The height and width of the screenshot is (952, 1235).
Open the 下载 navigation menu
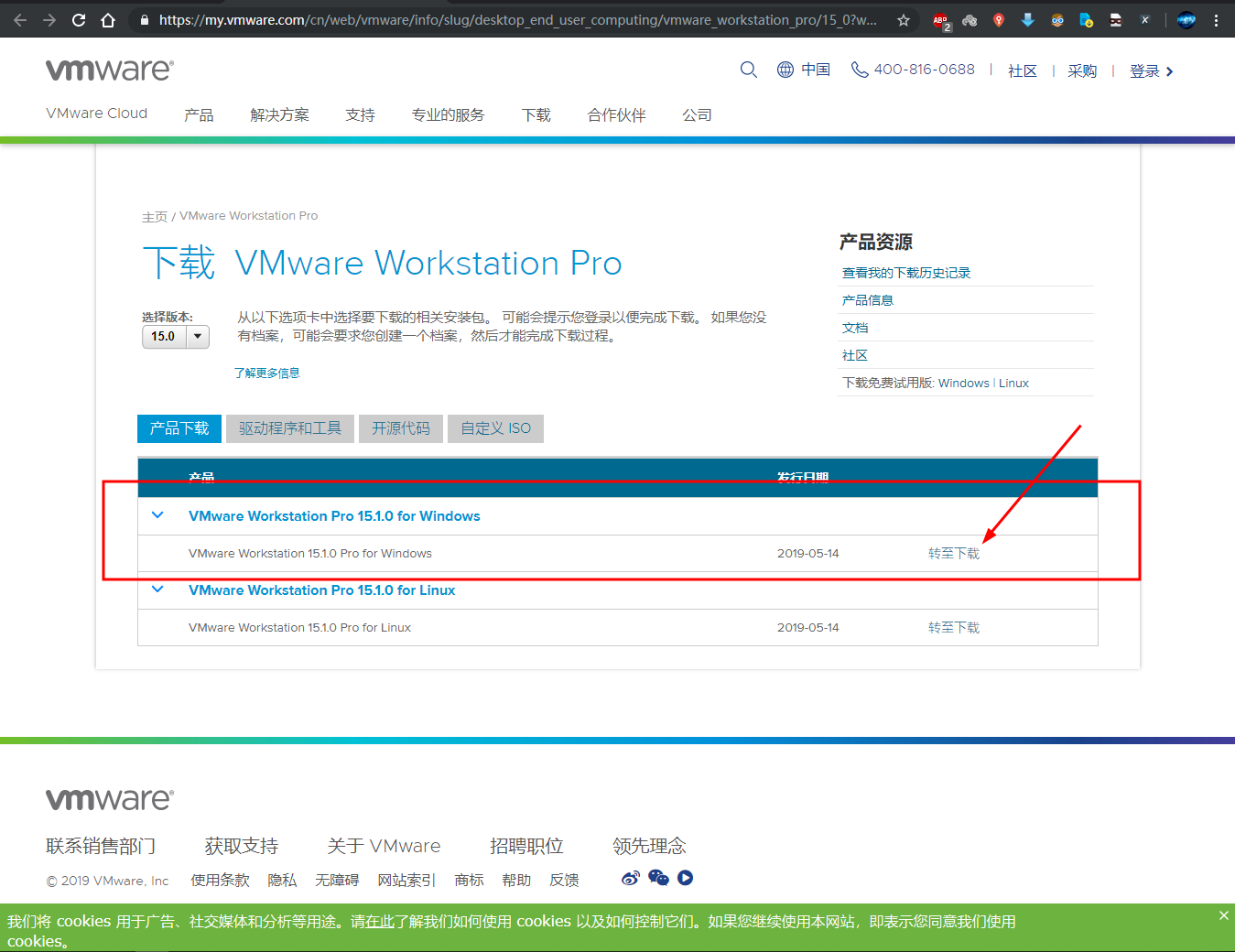(536, 114)
